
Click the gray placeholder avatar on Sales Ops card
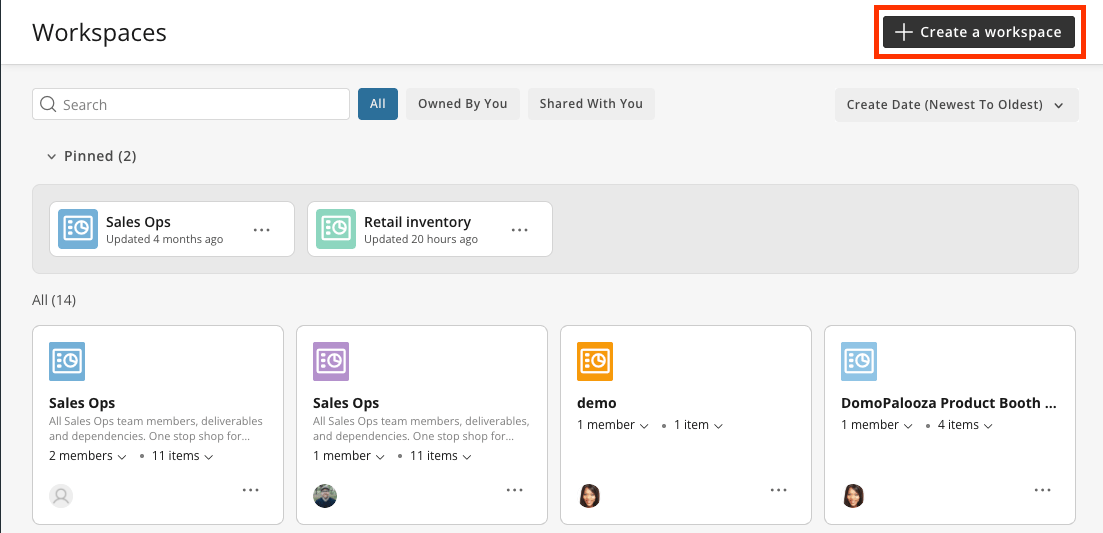(61, 496)
